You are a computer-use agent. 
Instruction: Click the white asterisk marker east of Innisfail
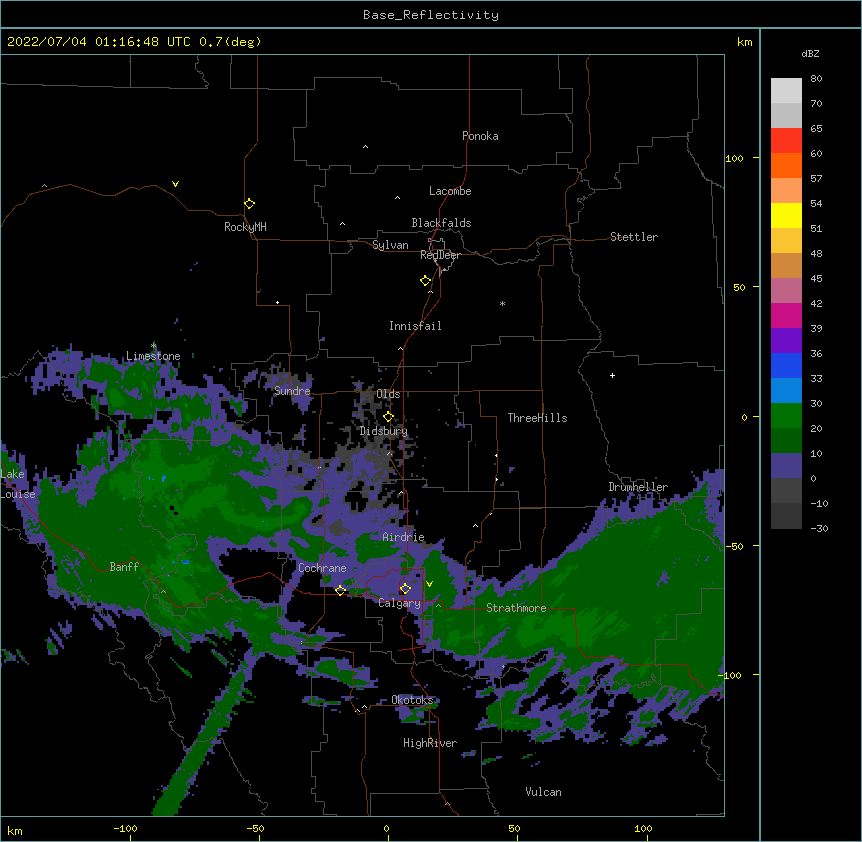[x=502, y=303]
